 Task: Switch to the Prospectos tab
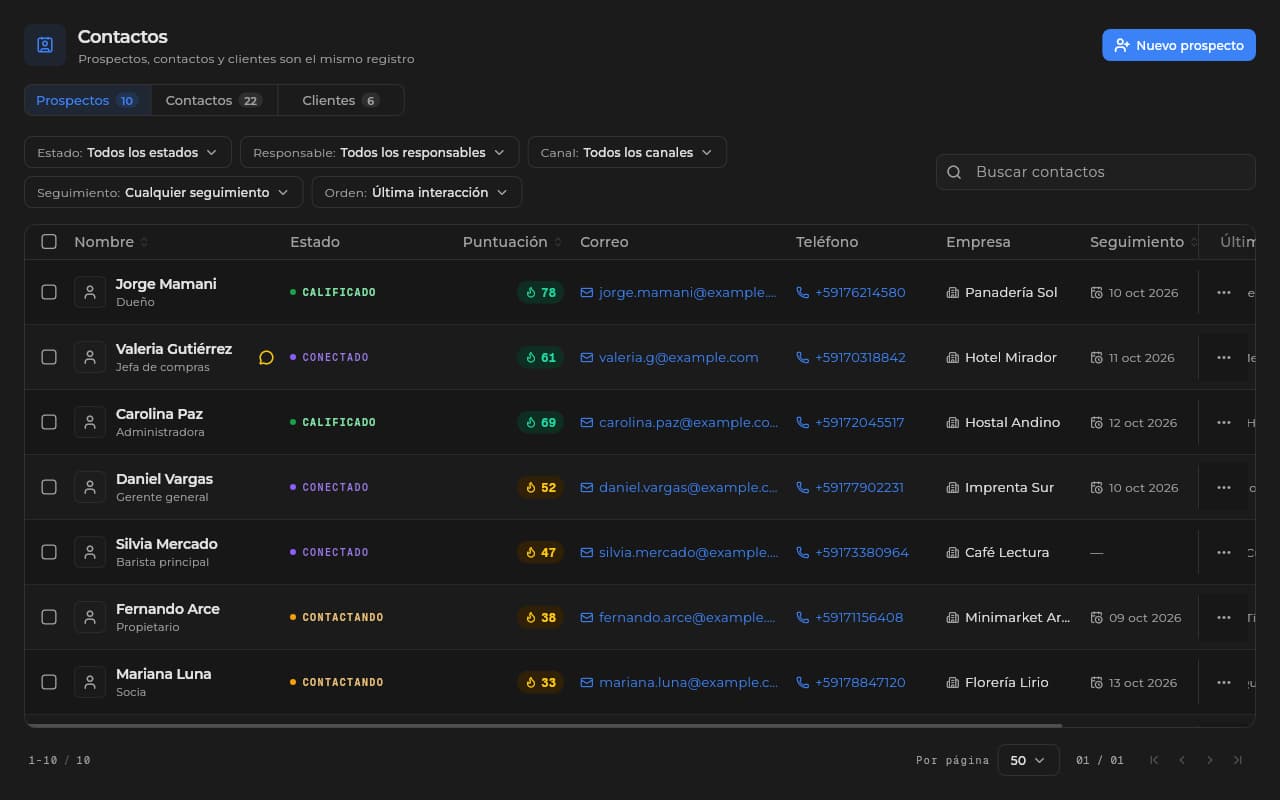(x=87, y=100)
